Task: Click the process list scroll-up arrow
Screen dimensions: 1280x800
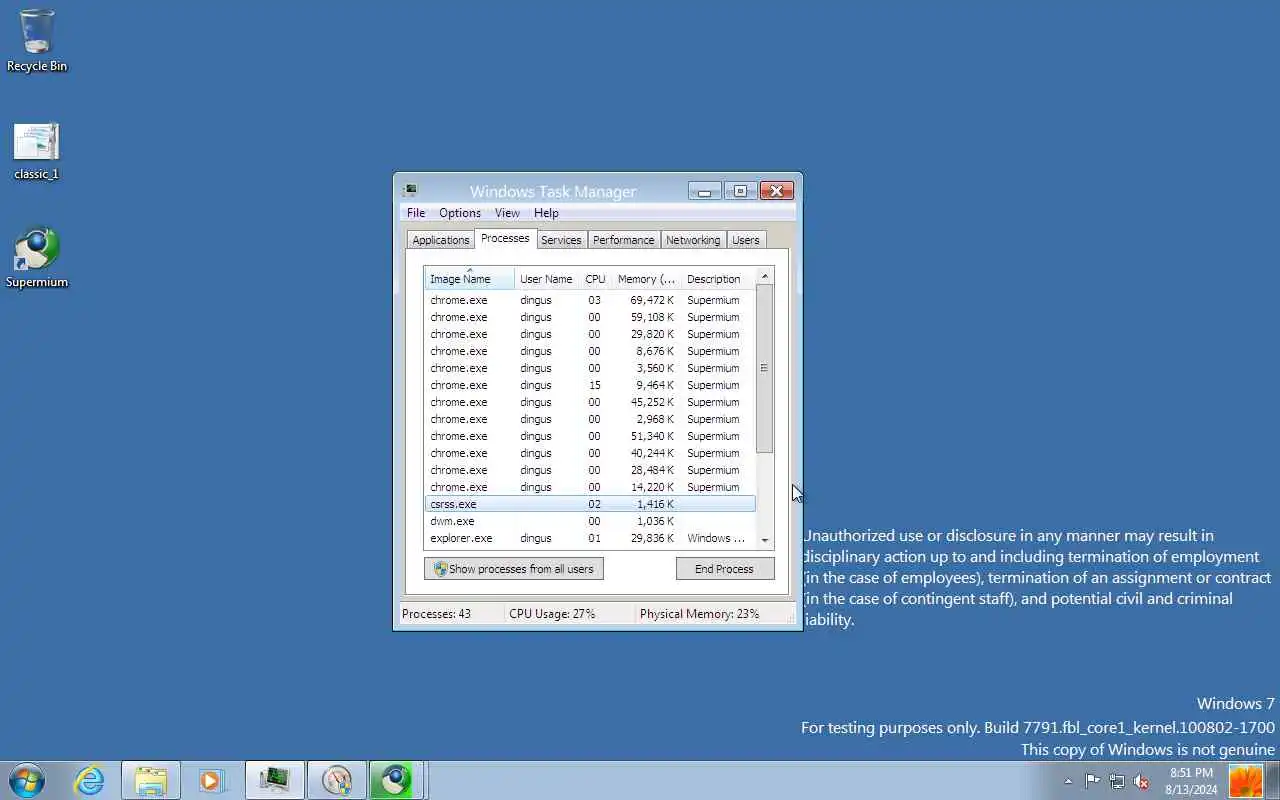Action: coord(765,276)
